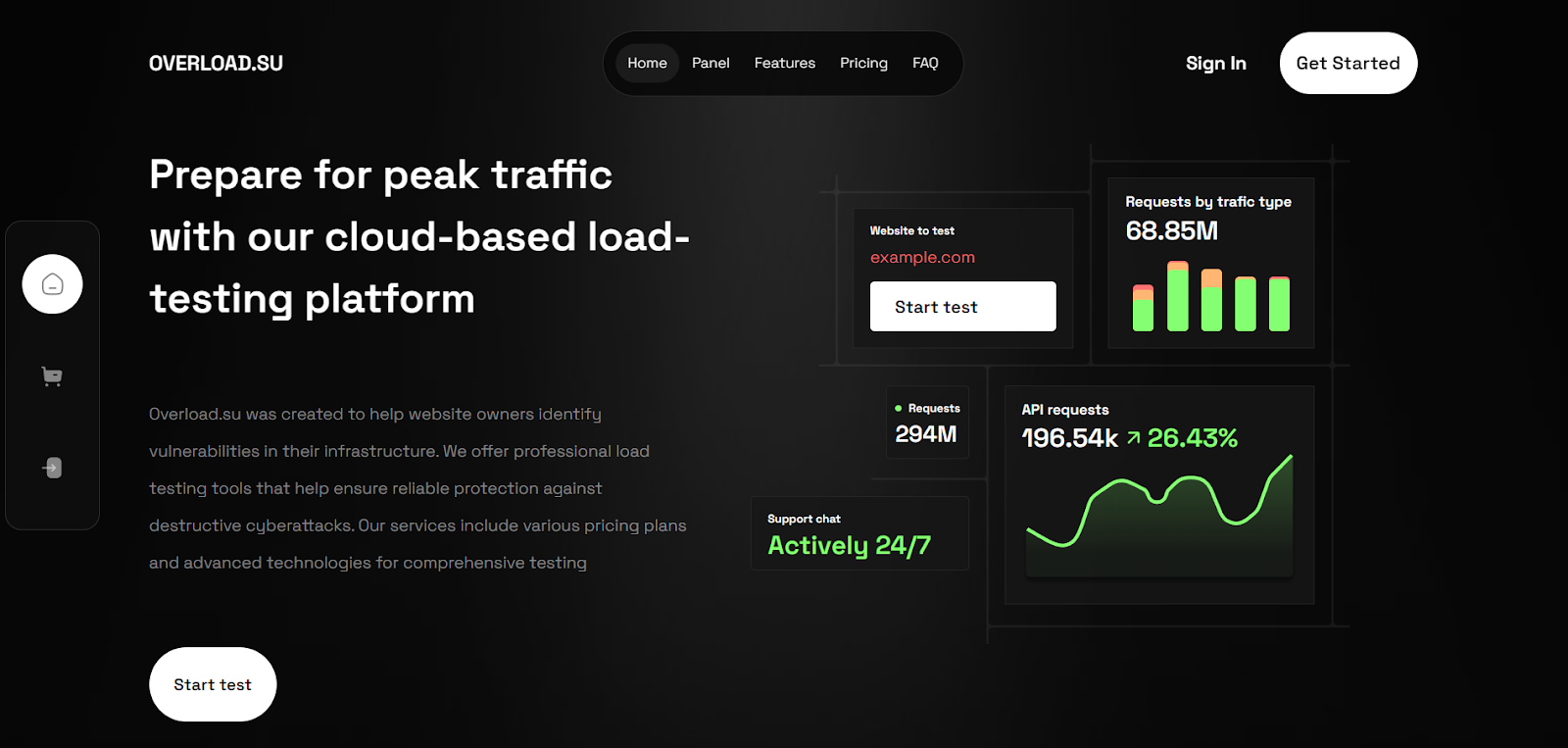Click the upward arrow beside 26.43%

pyautogui.click(x=1133, y=438)
